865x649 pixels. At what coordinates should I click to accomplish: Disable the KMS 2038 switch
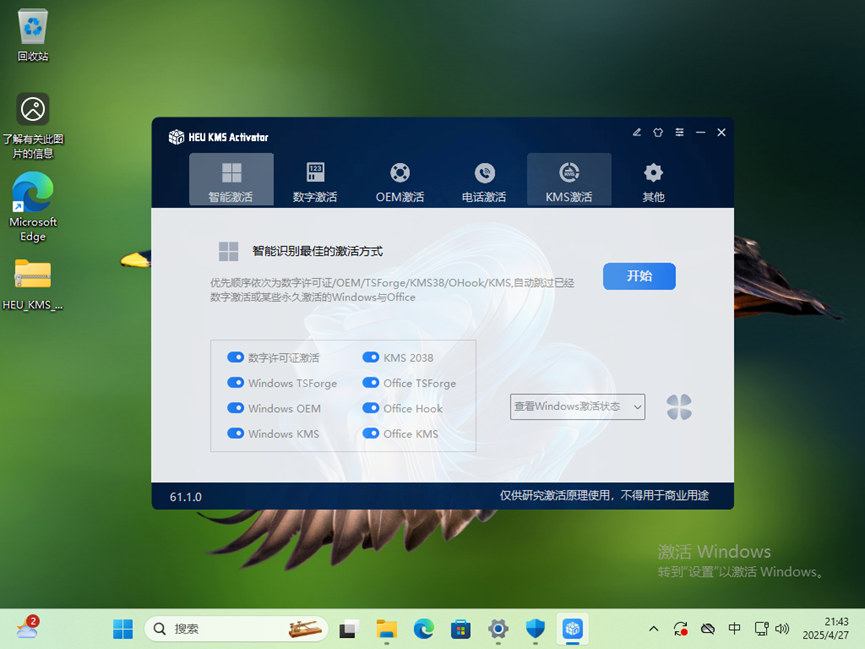click(x=371, y=357)
